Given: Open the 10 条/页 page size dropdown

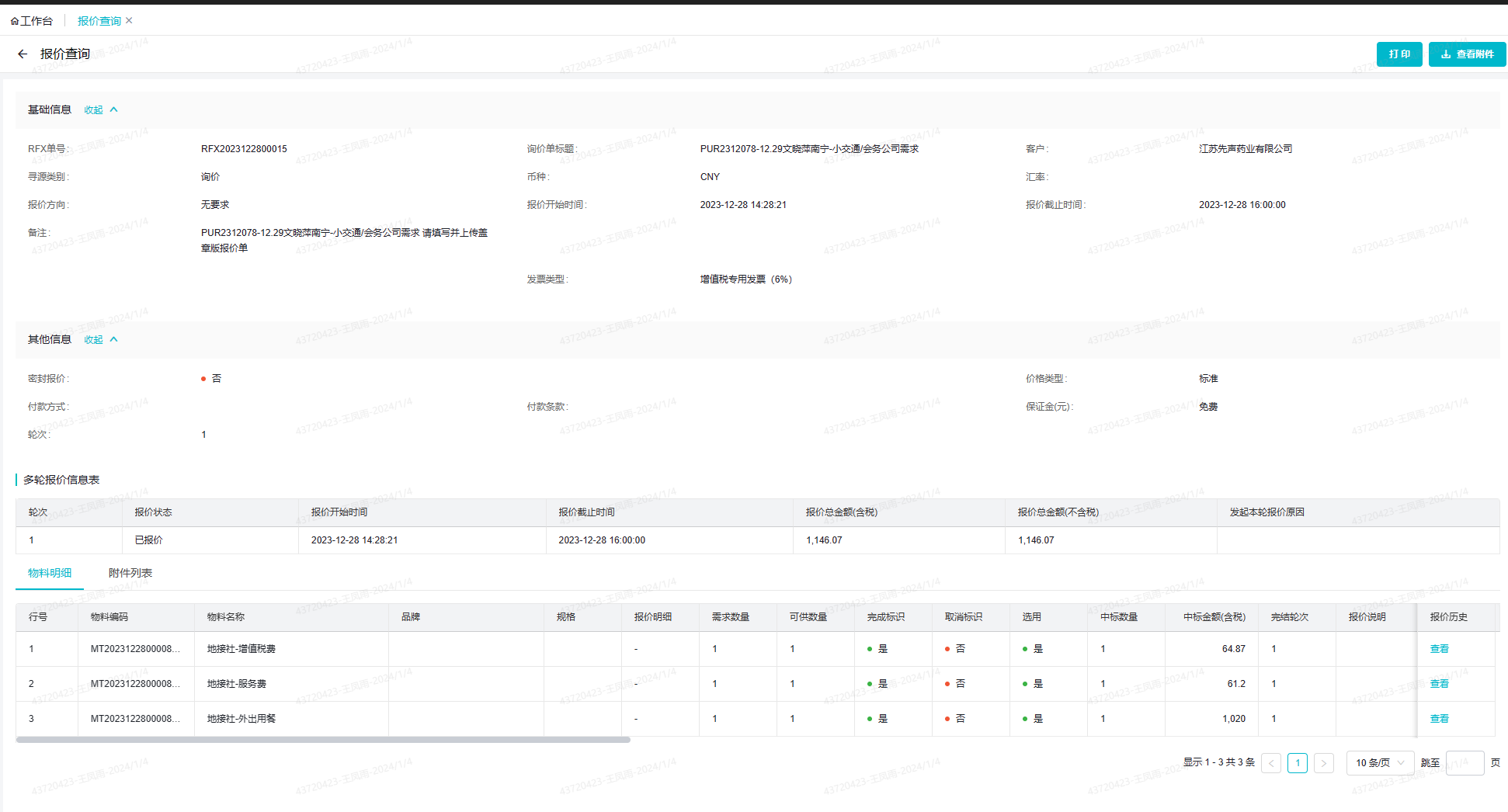Looking at the screenshot, I should pos(1379,763).
